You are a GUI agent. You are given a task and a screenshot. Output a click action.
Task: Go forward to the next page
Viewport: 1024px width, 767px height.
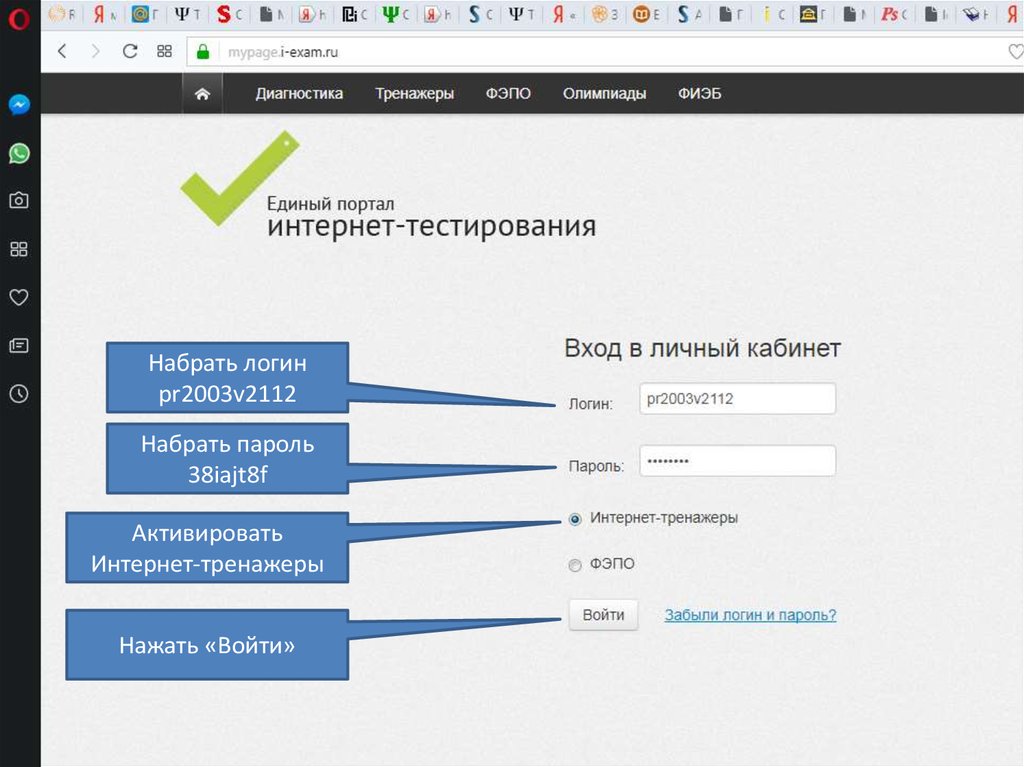95,51
